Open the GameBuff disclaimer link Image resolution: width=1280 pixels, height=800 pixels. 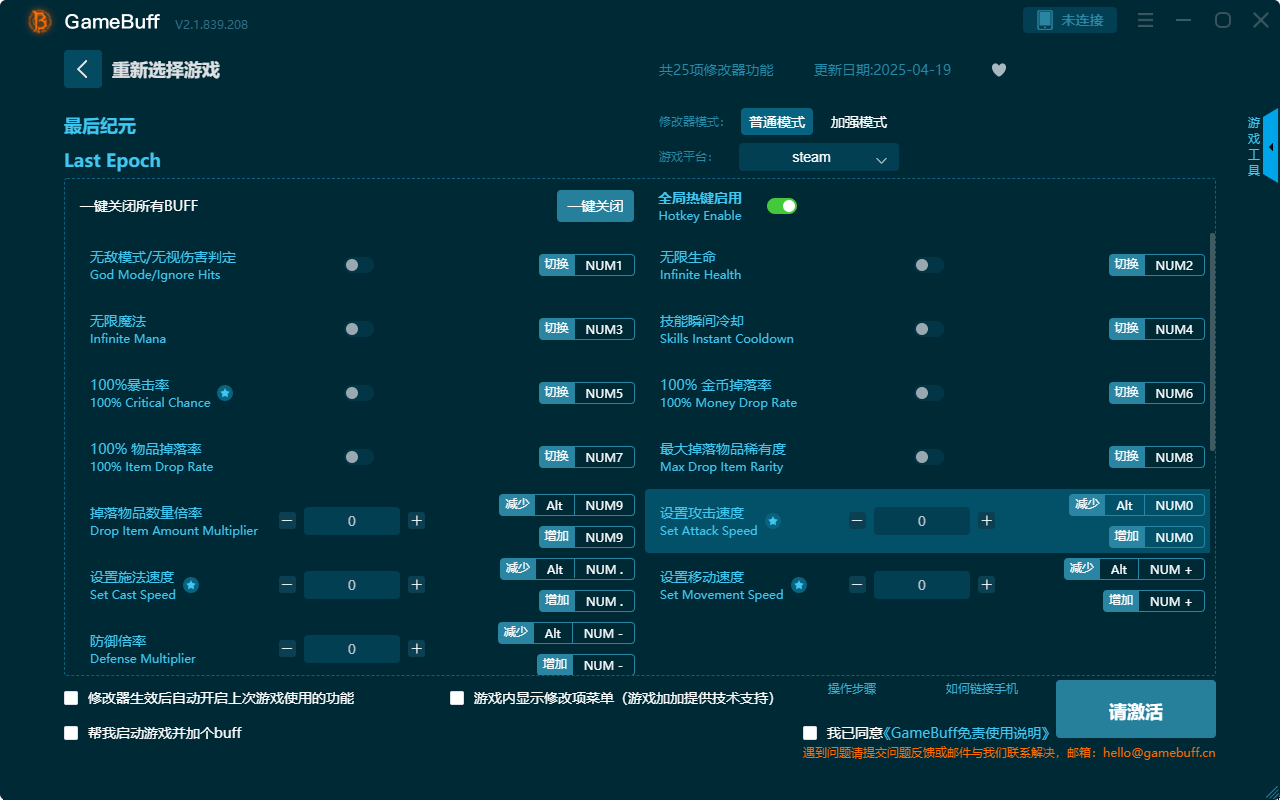point(966,734)
